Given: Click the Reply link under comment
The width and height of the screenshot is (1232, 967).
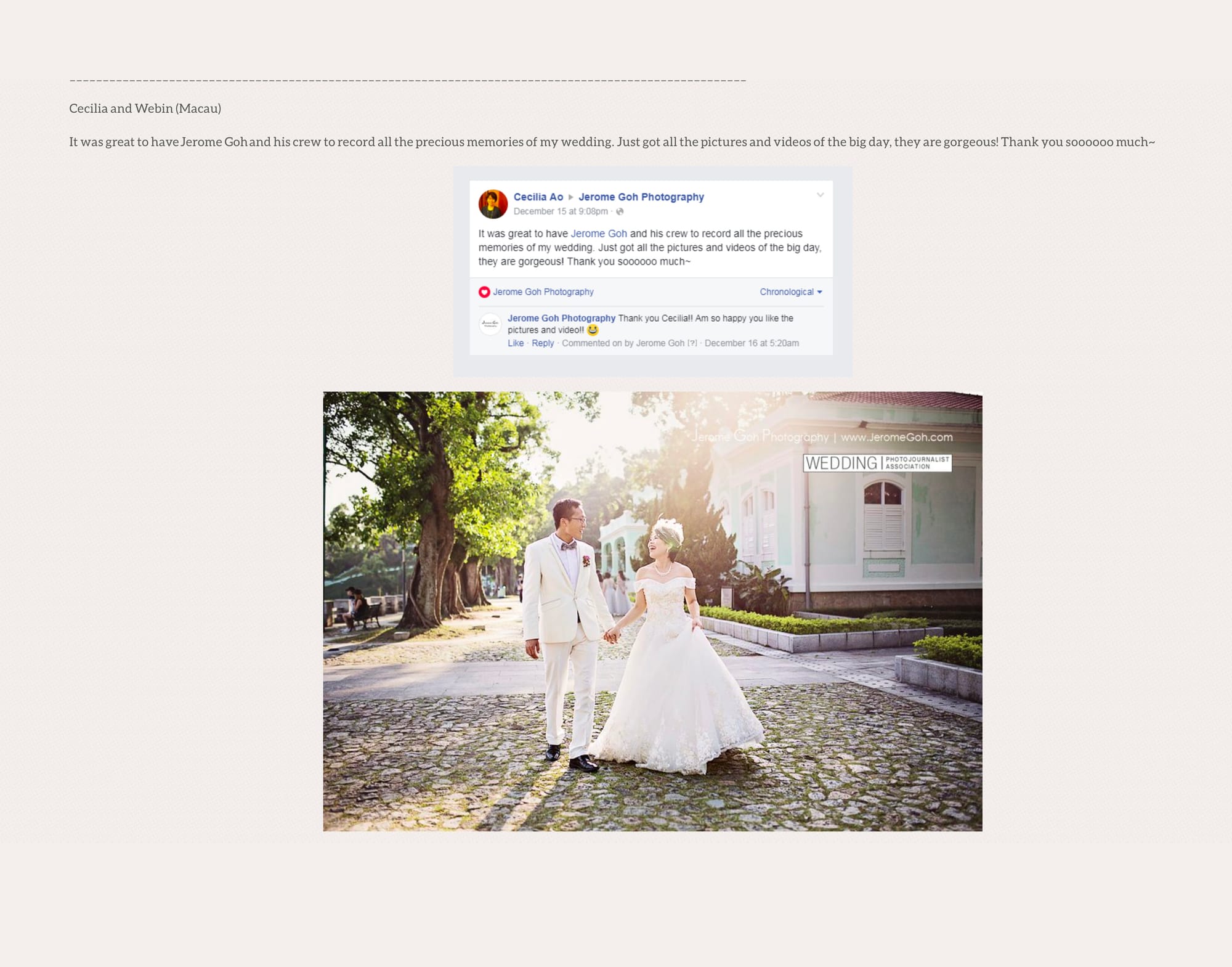Looking at the screenshot, I should click(x=543, y=343).
